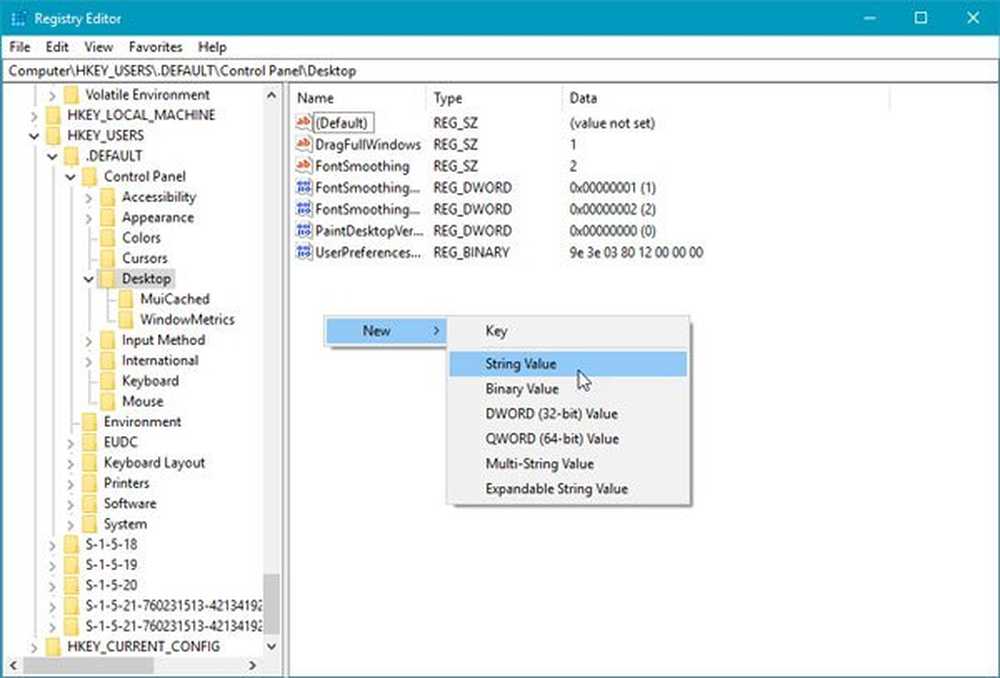Select DWORD (32-bit) Value option

(x=551, y=414)
